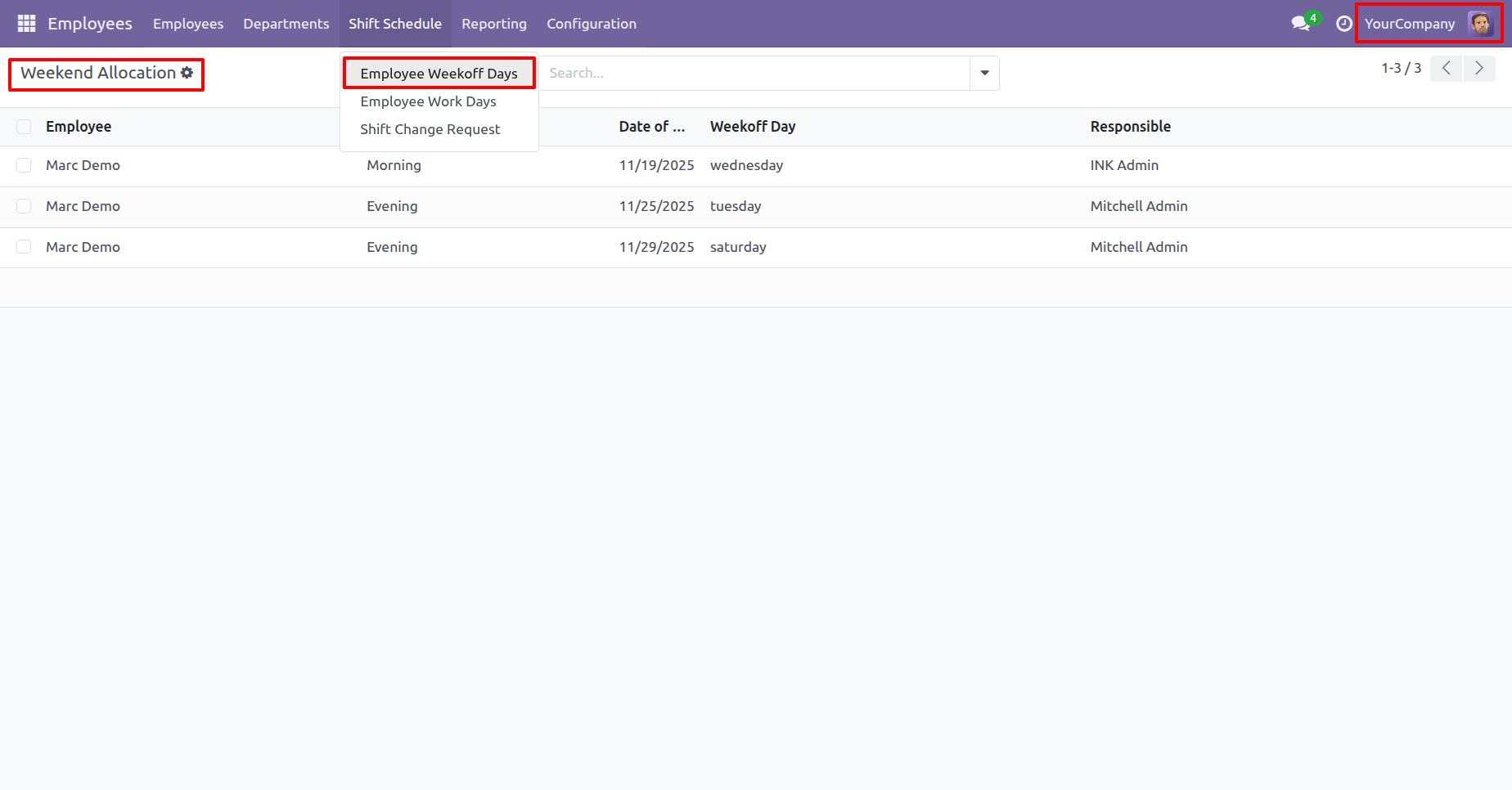
Task: Sort by the Date of column header
Action: click(x=652, y=127)
